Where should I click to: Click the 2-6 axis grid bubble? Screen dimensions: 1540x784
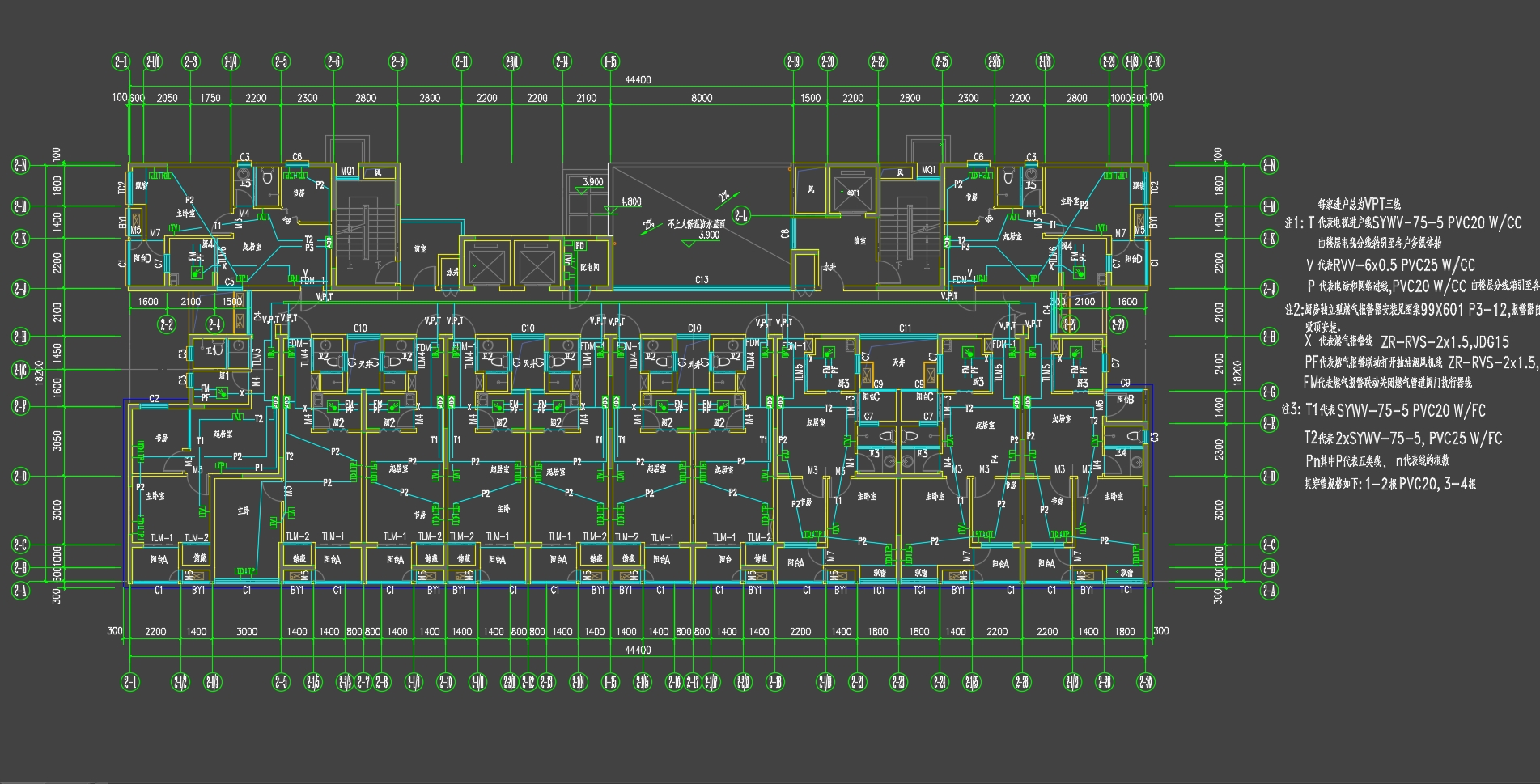(333, 61)
